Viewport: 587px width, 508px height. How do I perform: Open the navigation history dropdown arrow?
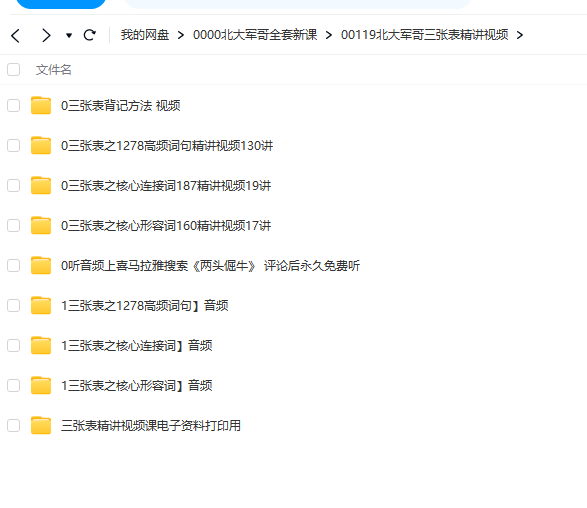(69, 36)
